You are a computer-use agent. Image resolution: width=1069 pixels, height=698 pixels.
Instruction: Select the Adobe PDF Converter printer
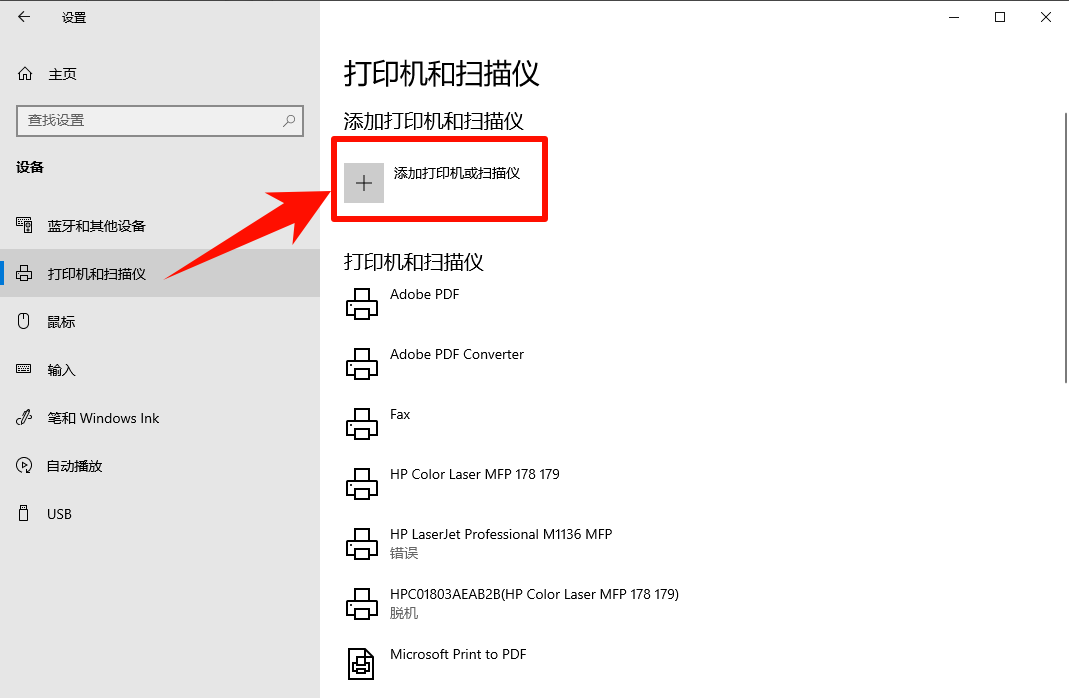point(361,363)
